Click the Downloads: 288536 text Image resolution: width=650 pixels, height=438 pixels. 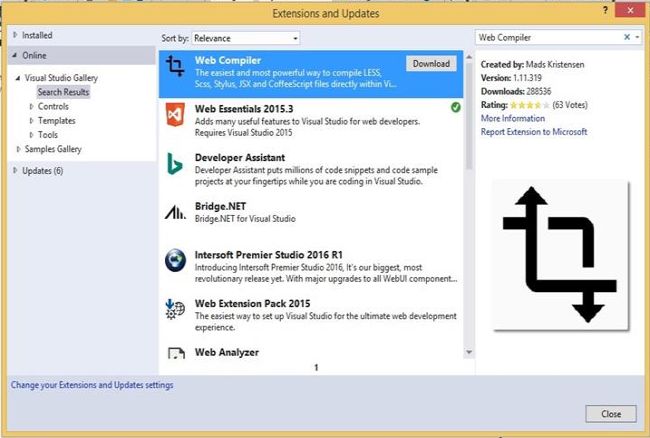point(516,91)
